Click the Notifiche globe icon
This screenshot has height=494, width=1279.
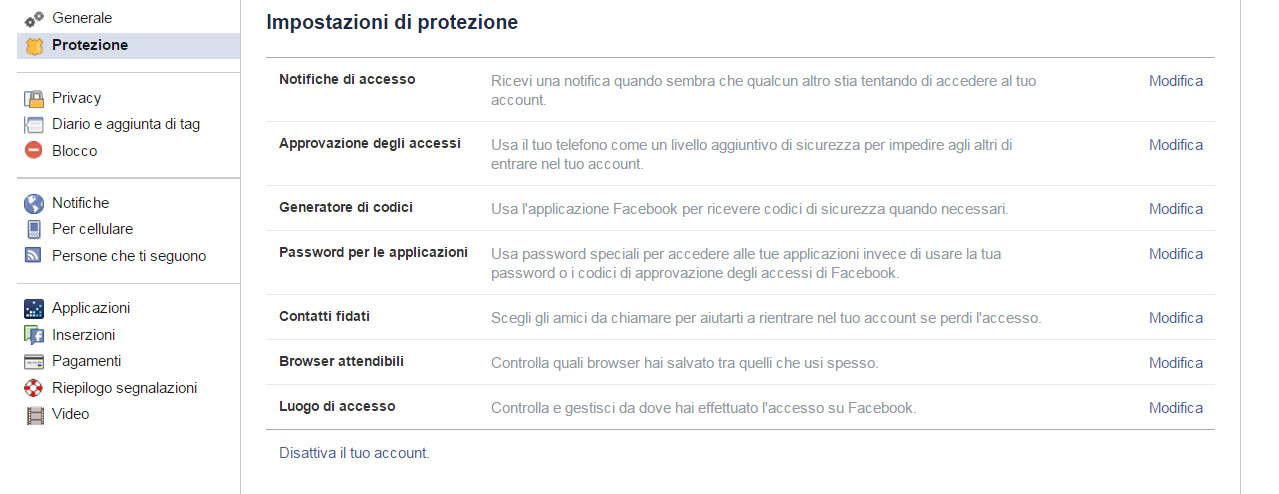click(x=34, y=203)
